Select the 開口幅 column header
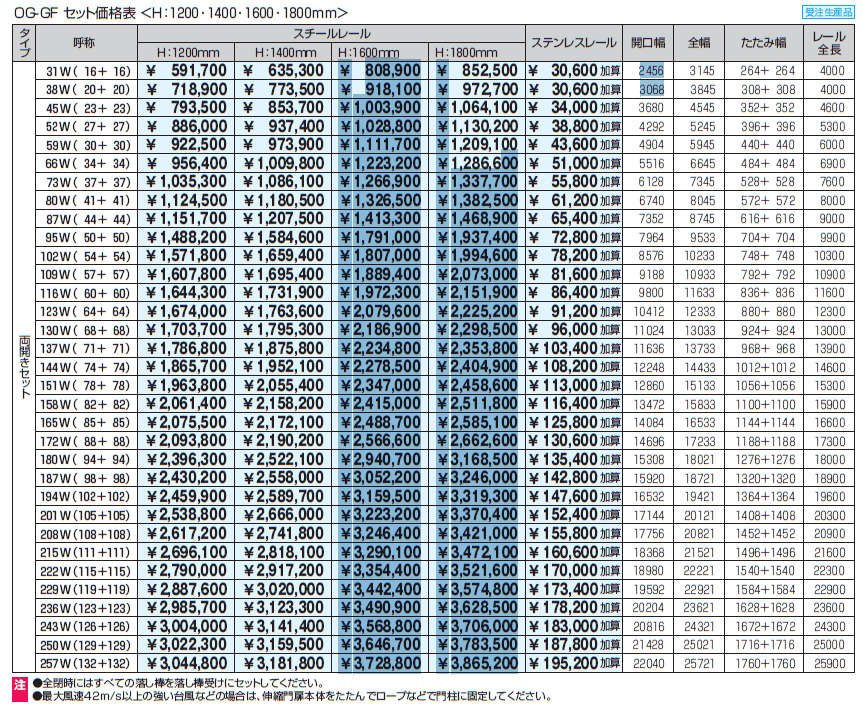The height and width of the screenshot is (713, 863). [x=648, y=43]
